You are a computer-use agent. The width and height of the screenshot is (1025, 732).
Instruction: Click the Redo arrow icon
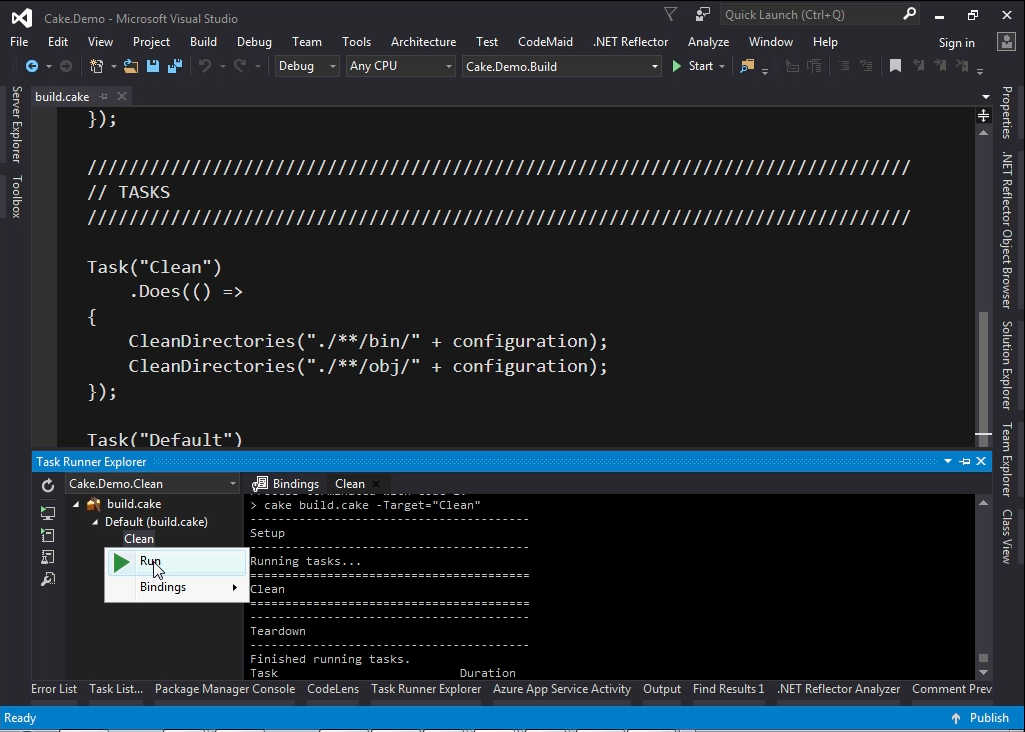[240, 66]
